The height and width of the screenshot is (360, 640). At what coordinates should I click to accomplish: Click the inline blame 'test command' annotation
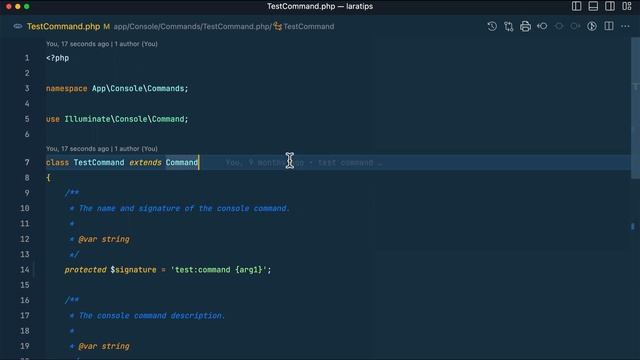click(304, 163)
